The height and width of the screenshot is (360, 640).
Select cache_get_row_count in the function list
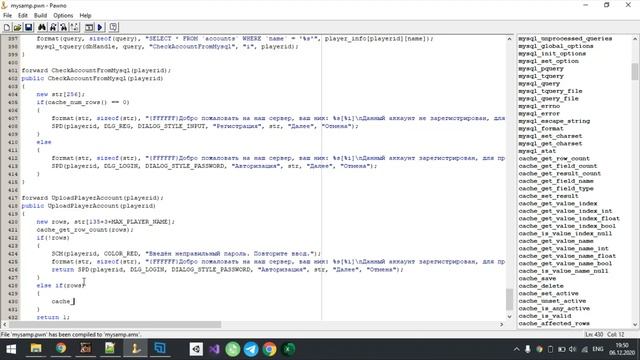point(554,158)
